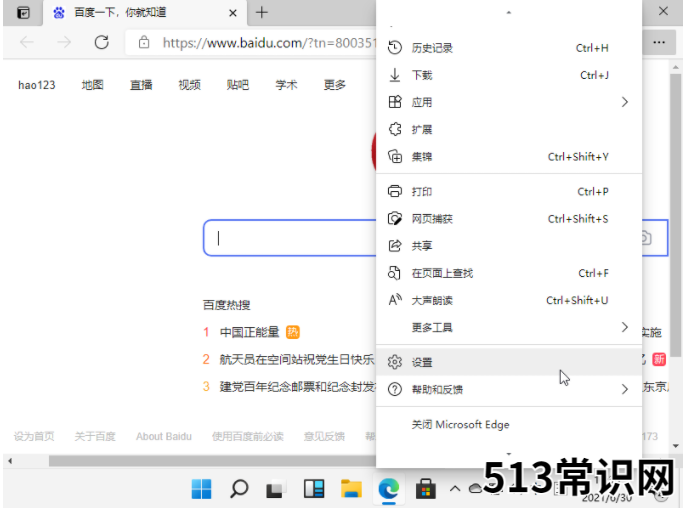The height and width of the screenshot is (508, 684).
Task: Open hot search item 建党百年纪念邮票
Action: click(x=298, y=386)
